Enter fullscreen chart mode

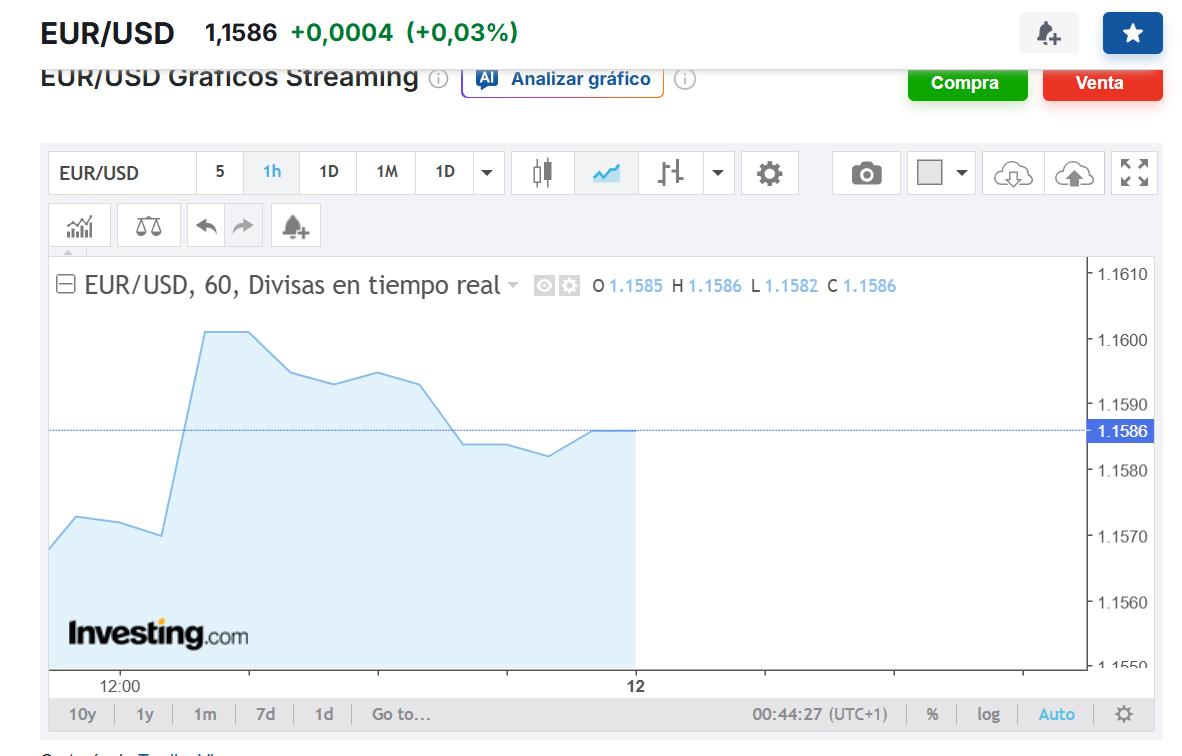coord(1135,173)
